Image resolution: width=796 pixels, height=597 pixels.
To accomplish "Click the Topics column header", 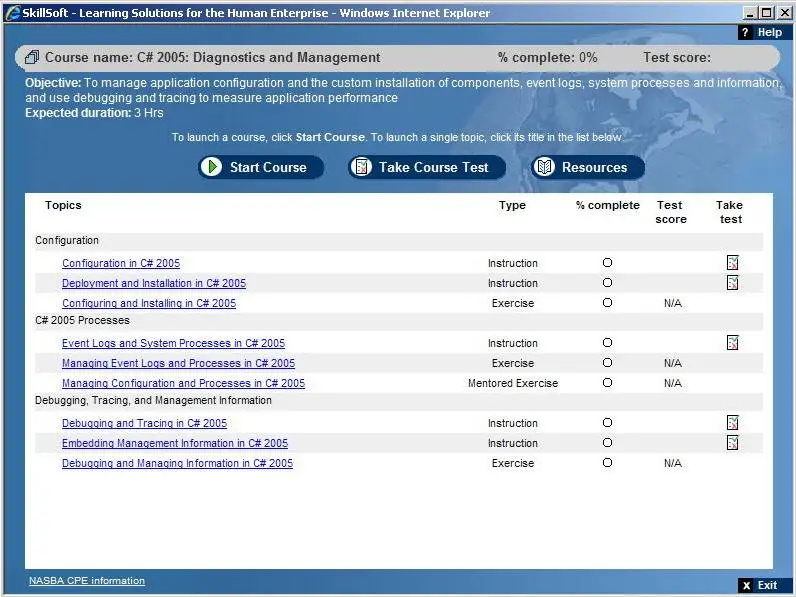I will [x=63, y=205].
